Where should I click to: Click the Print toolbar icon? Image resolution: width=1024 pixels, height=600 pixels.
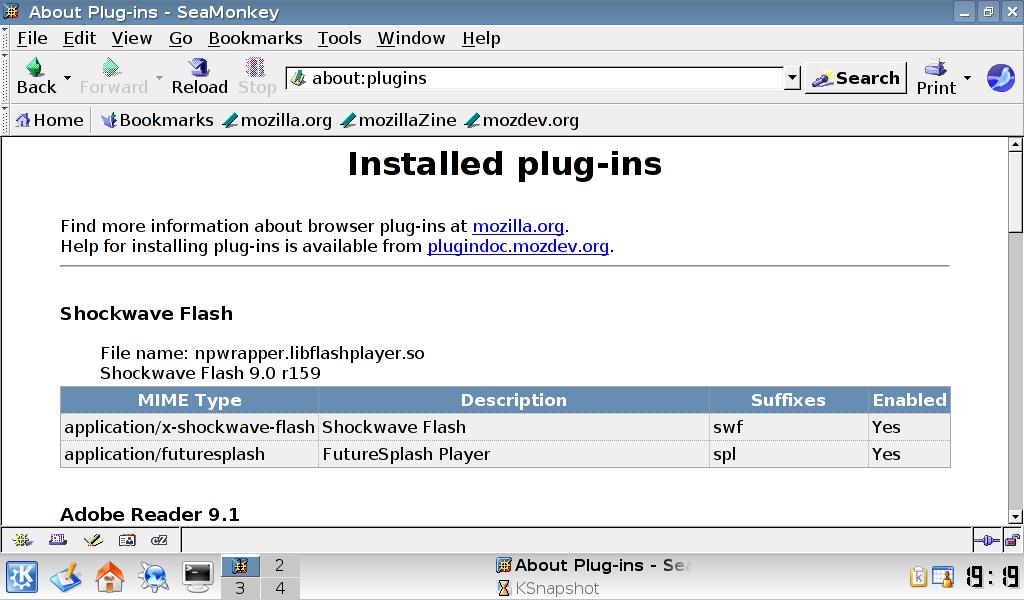(936, 69)
